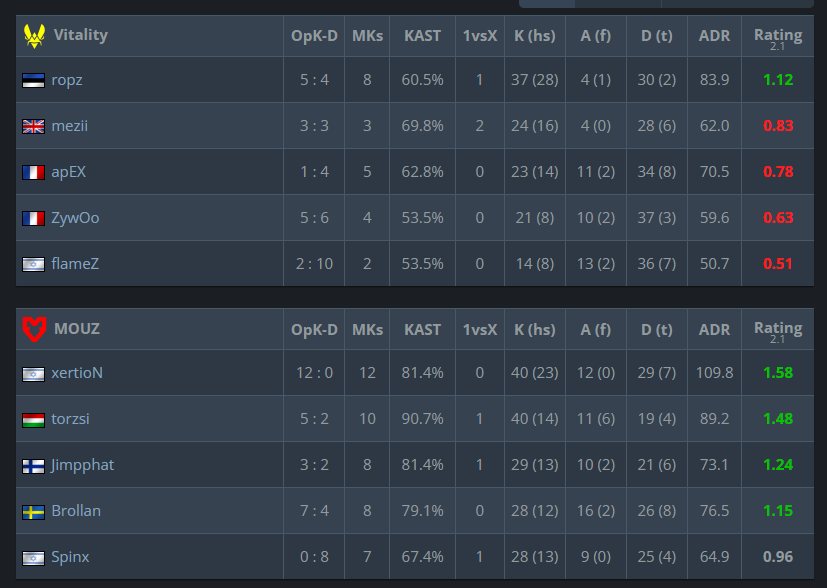Sort MOUZ table by Rating 2.1

[778, 332]
